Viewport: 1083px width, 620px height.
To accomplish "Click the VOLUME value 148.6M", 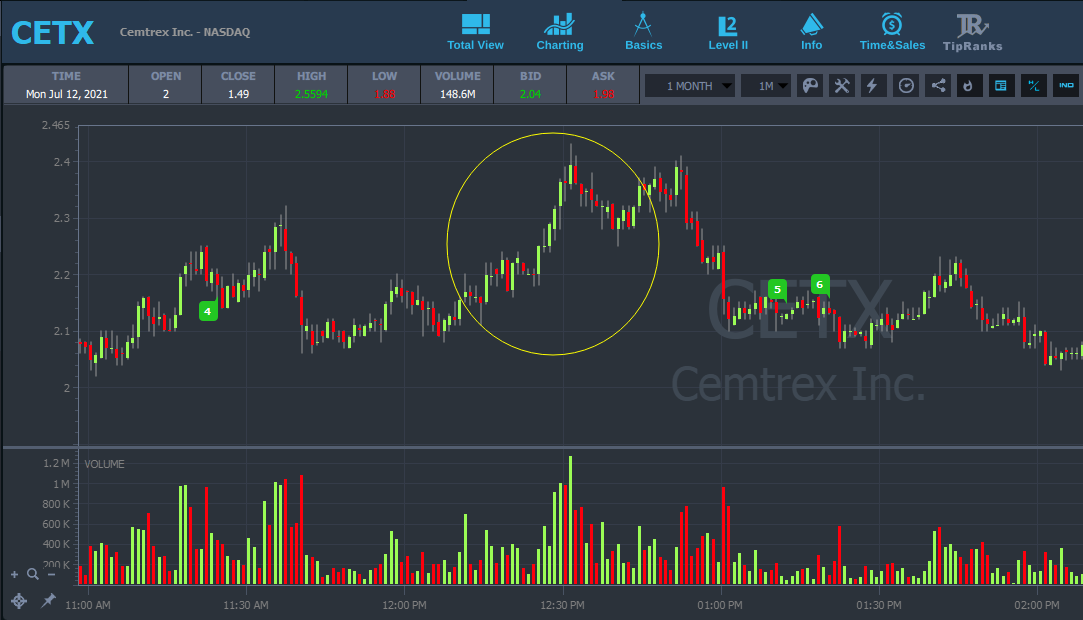I will [x=457, y=94].
